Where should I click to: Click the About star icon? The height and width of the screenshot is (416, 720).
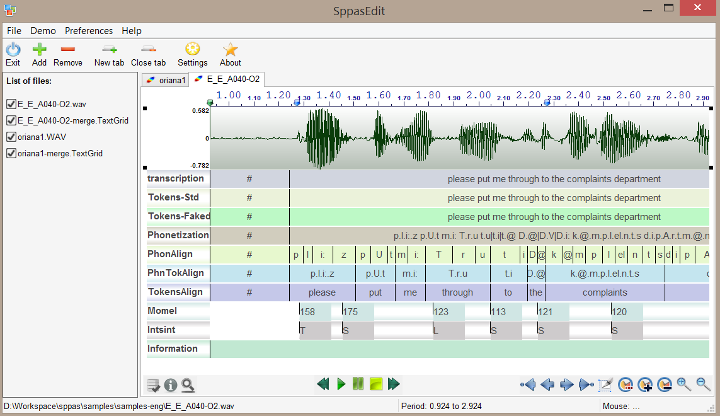point(230,49)
